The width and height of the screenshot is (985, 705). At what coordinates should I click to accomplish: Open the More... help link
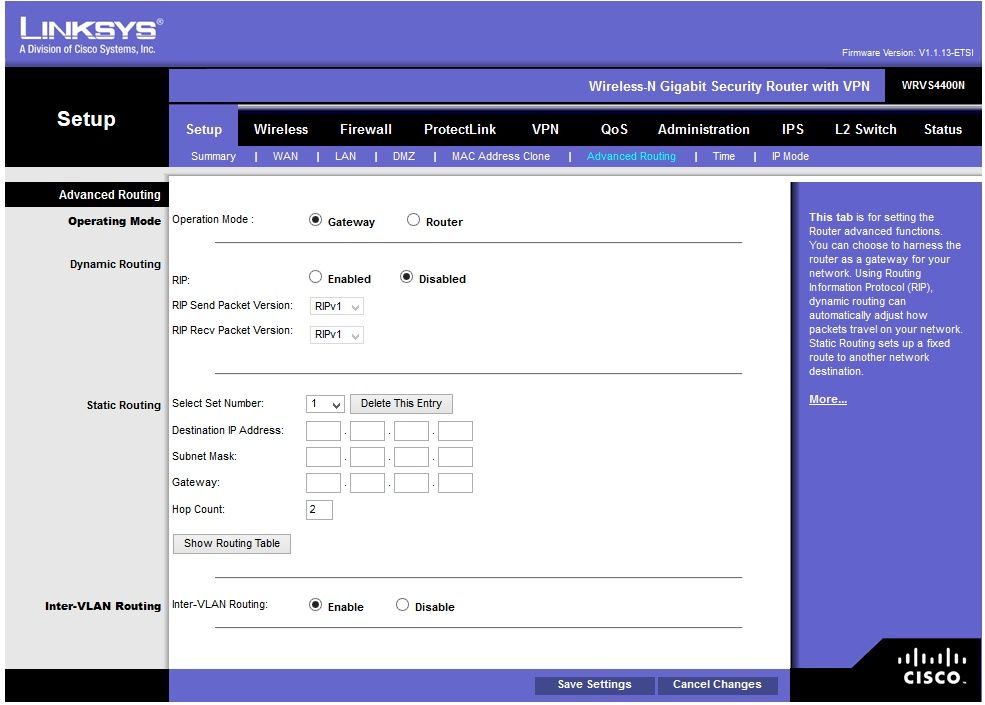pyautogui.click(x=827, y=400)
